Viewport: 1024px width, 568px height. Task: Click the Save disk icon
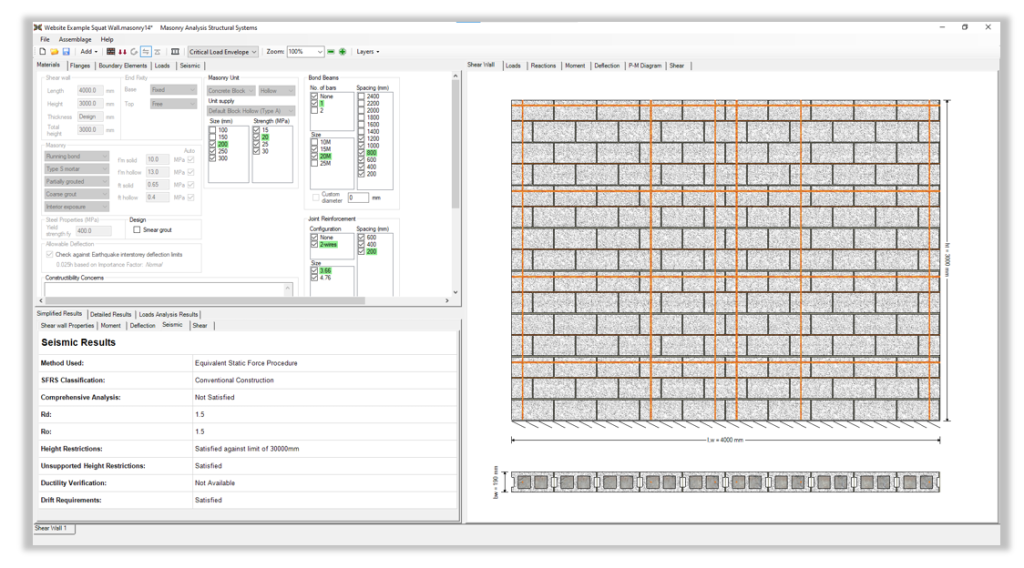[66, 51]
